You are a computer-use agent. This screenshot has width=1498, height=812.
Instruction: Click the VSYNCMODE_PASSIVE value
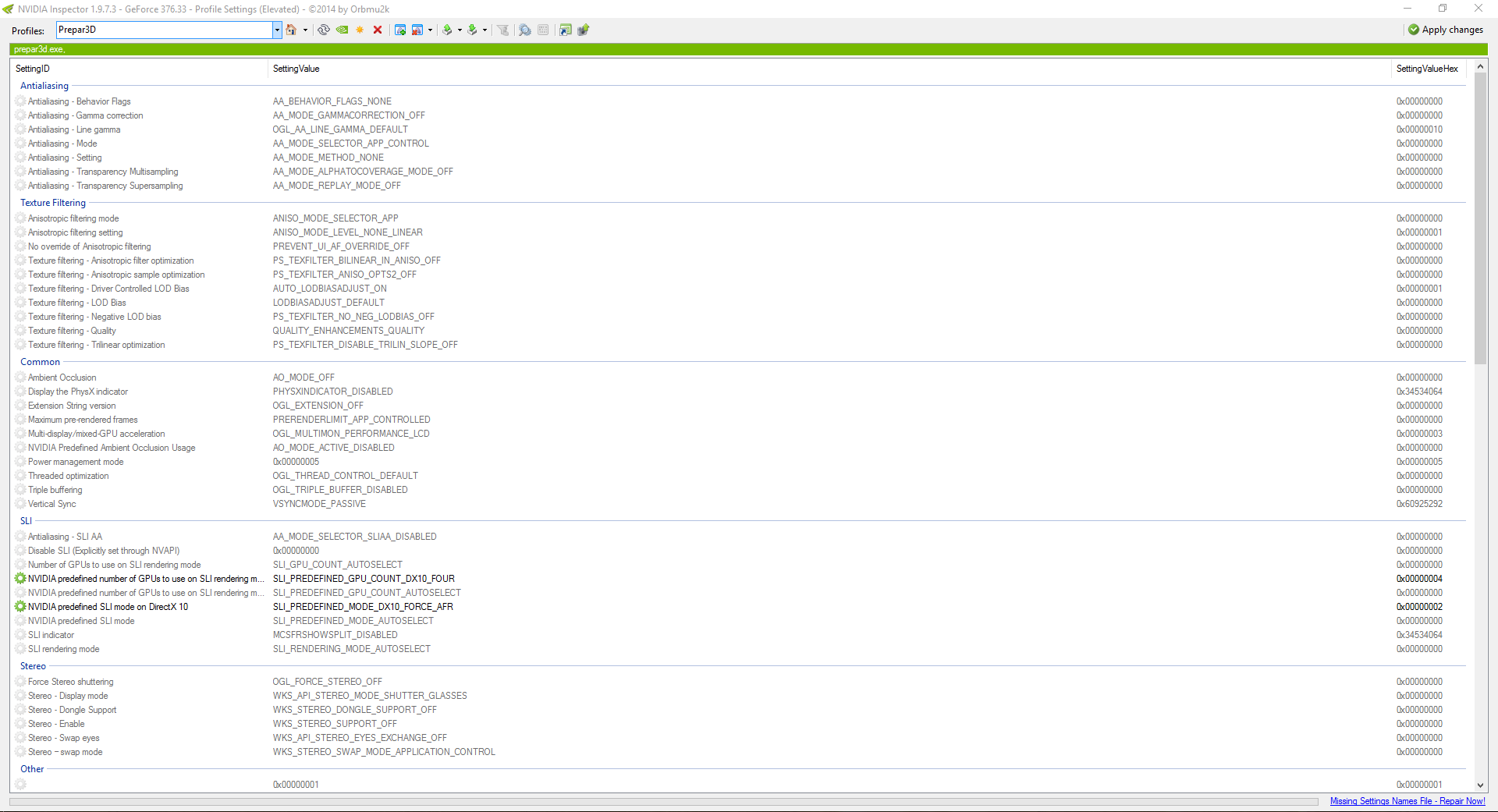click(x=319, y=504)
